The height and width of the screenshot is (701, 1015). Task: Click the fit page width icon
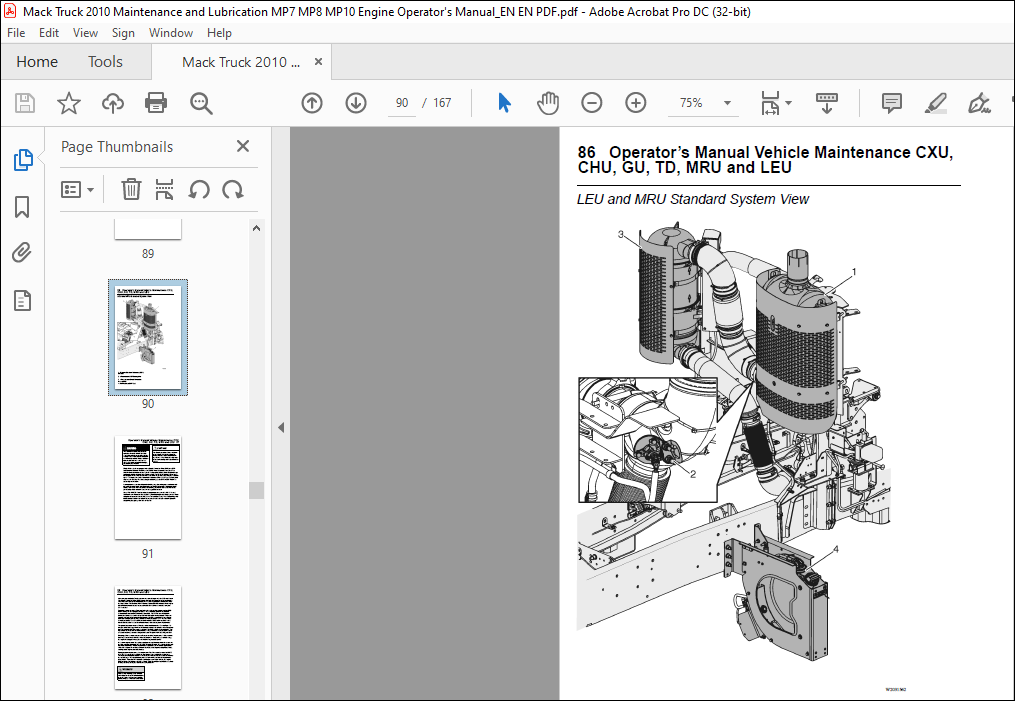pos(770,103)
